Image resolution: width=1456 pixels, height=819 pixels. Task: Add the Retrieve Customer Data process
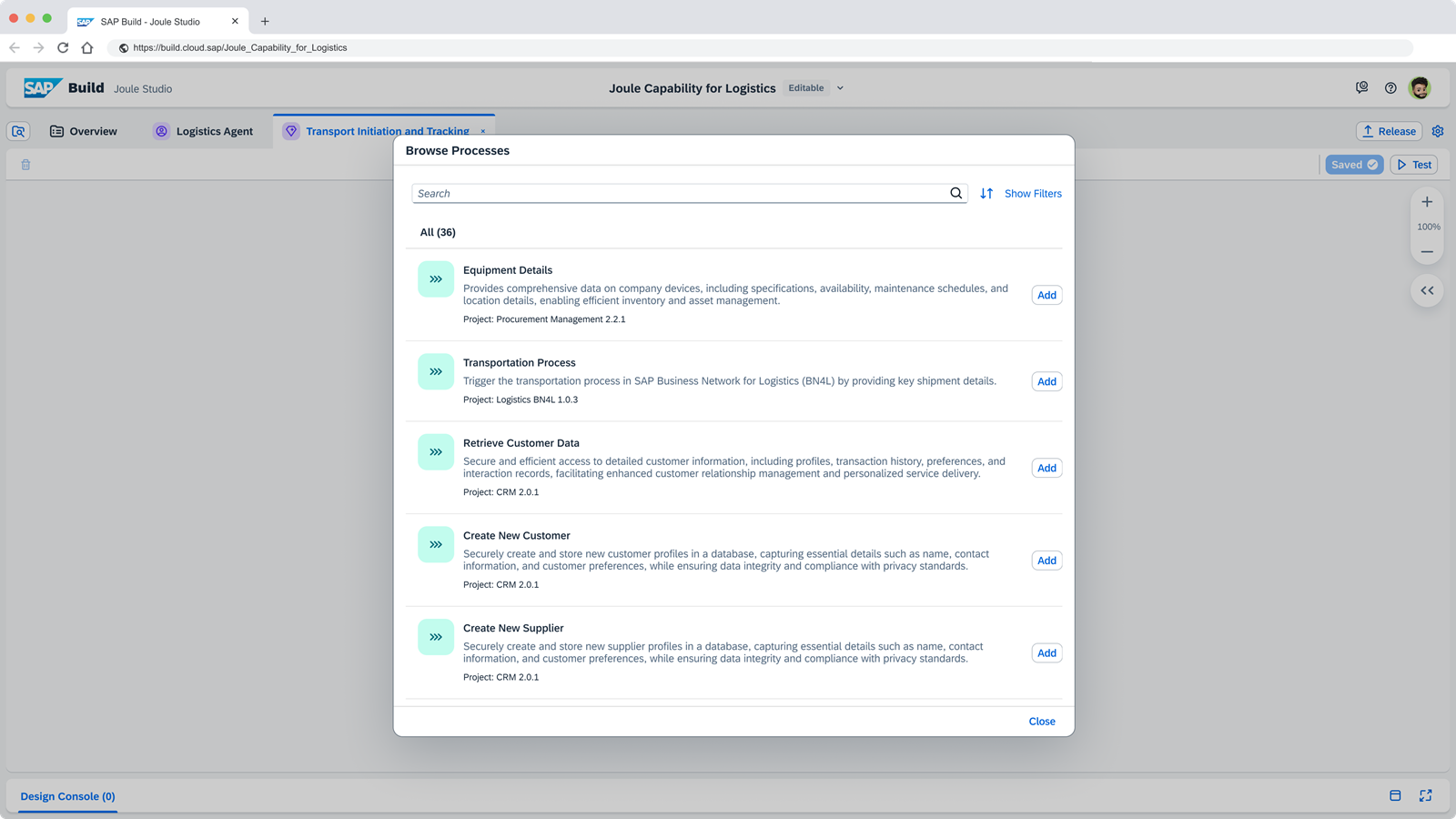[1046, 468]
